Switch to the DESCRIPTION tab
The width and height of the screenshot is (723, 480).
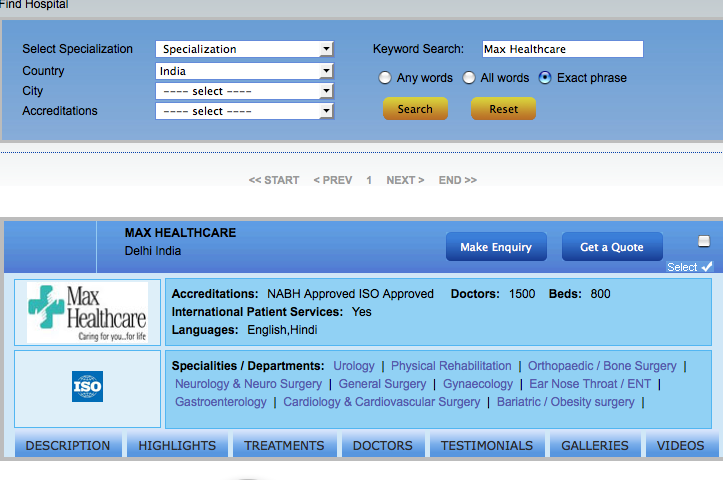click(x=68, y=445)
